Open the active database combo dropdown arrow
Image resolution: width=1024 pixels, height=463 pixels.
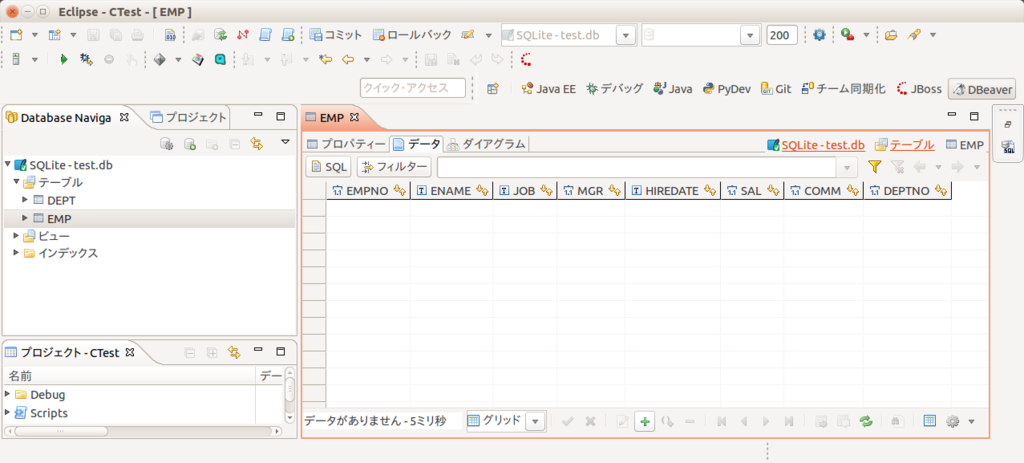tap(750, 35)
